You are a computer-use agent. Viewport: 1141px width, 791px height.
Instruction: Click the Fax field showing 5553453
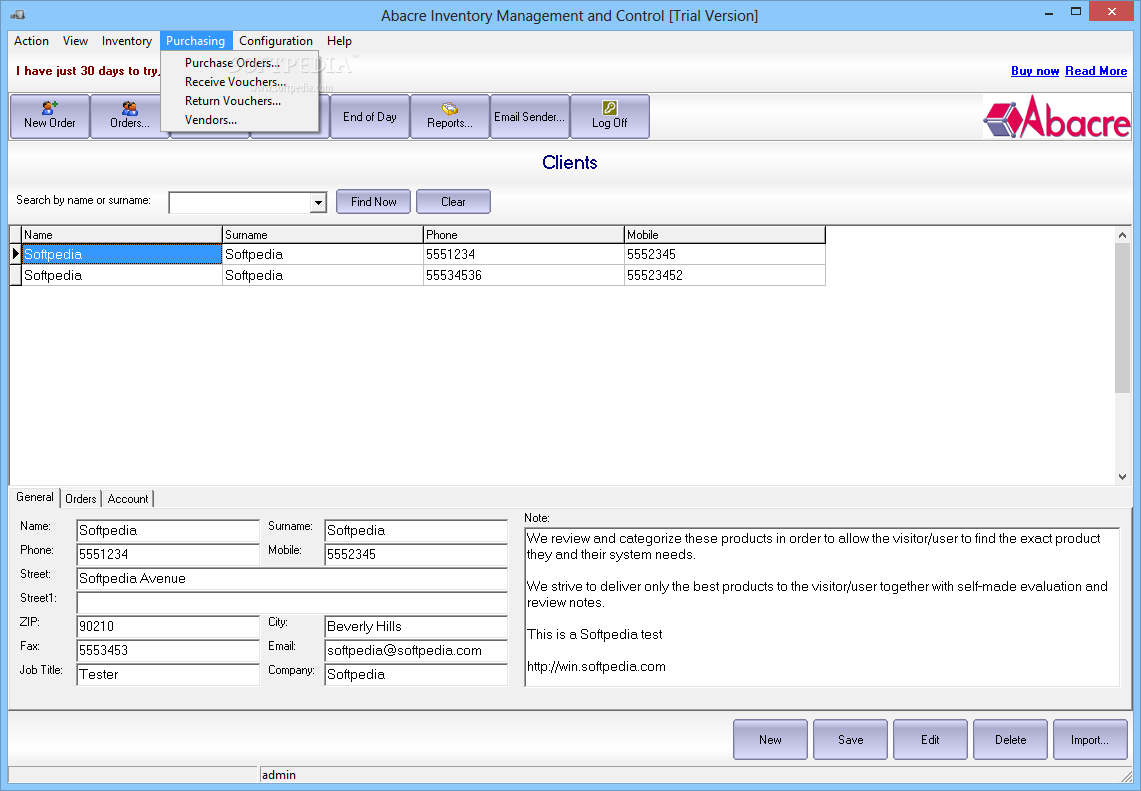pos(168,651)
